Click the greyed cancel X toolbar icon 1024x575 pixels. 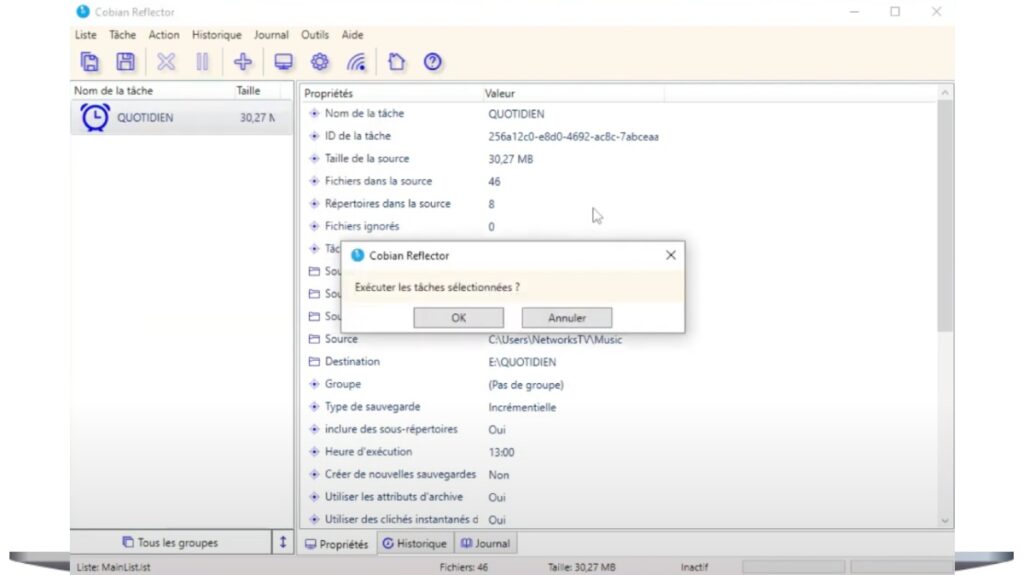point(166,62)
